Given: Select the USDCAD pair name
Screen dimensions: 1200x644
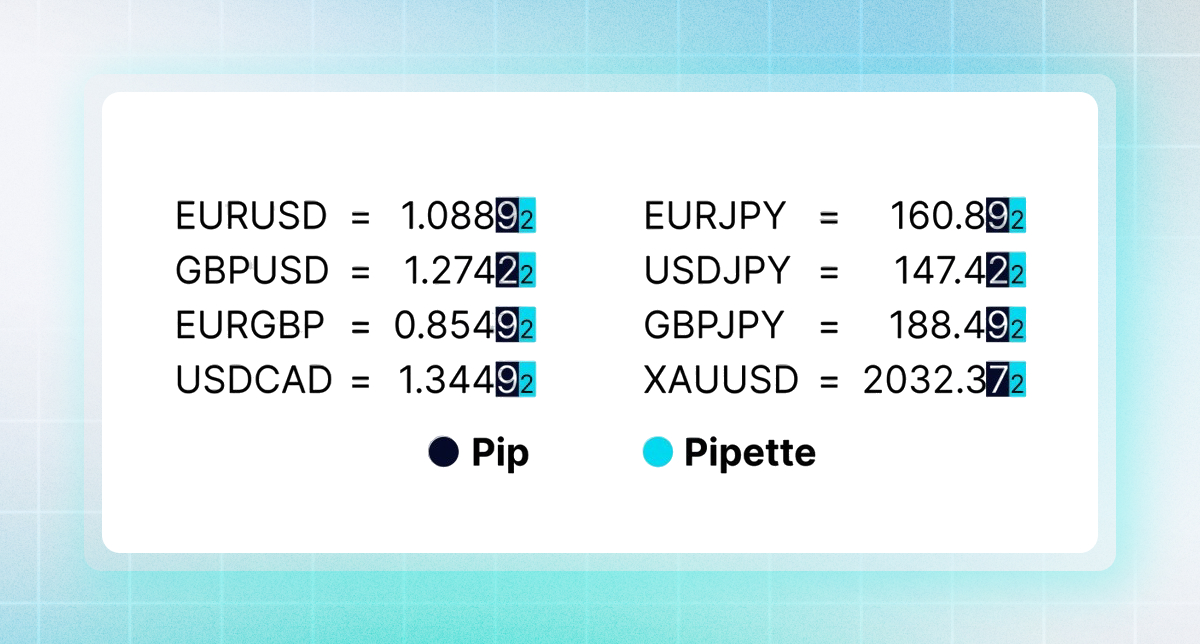Looking at the screenshot, I should pos(253,380).
